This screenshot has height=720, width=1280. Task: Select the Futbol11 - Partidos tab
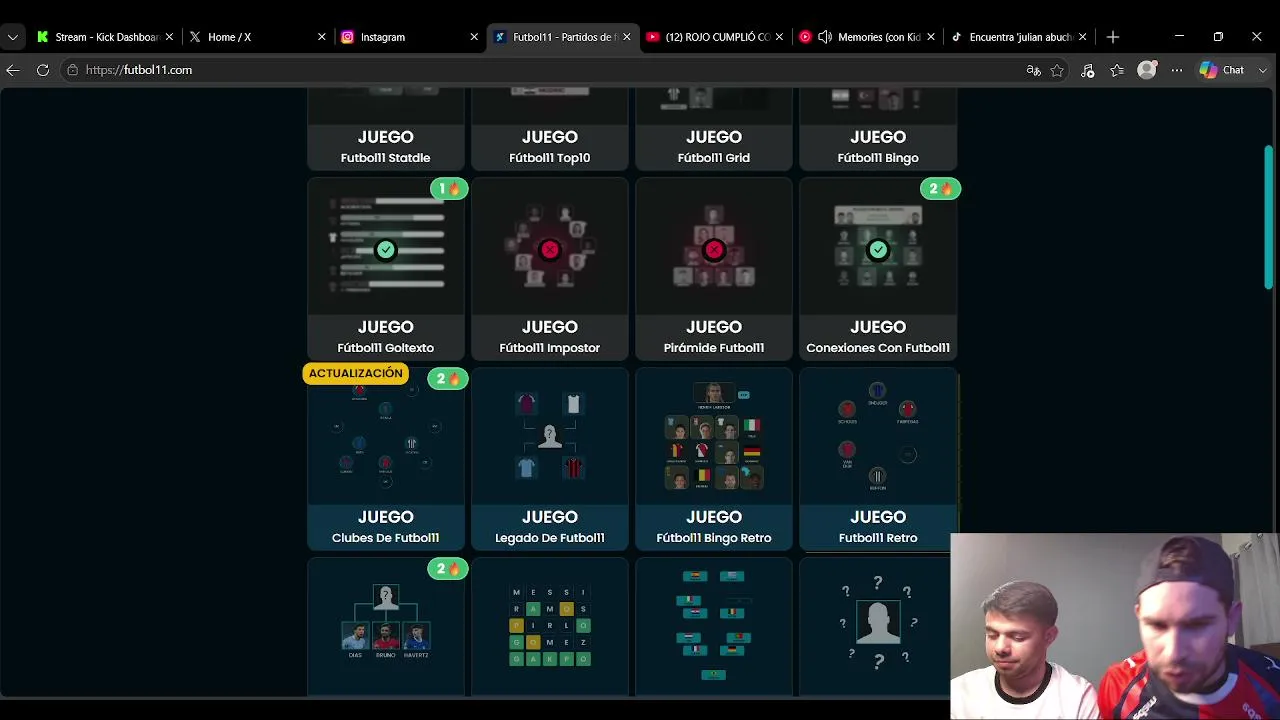pyautogui.click(x=563, y=37)
